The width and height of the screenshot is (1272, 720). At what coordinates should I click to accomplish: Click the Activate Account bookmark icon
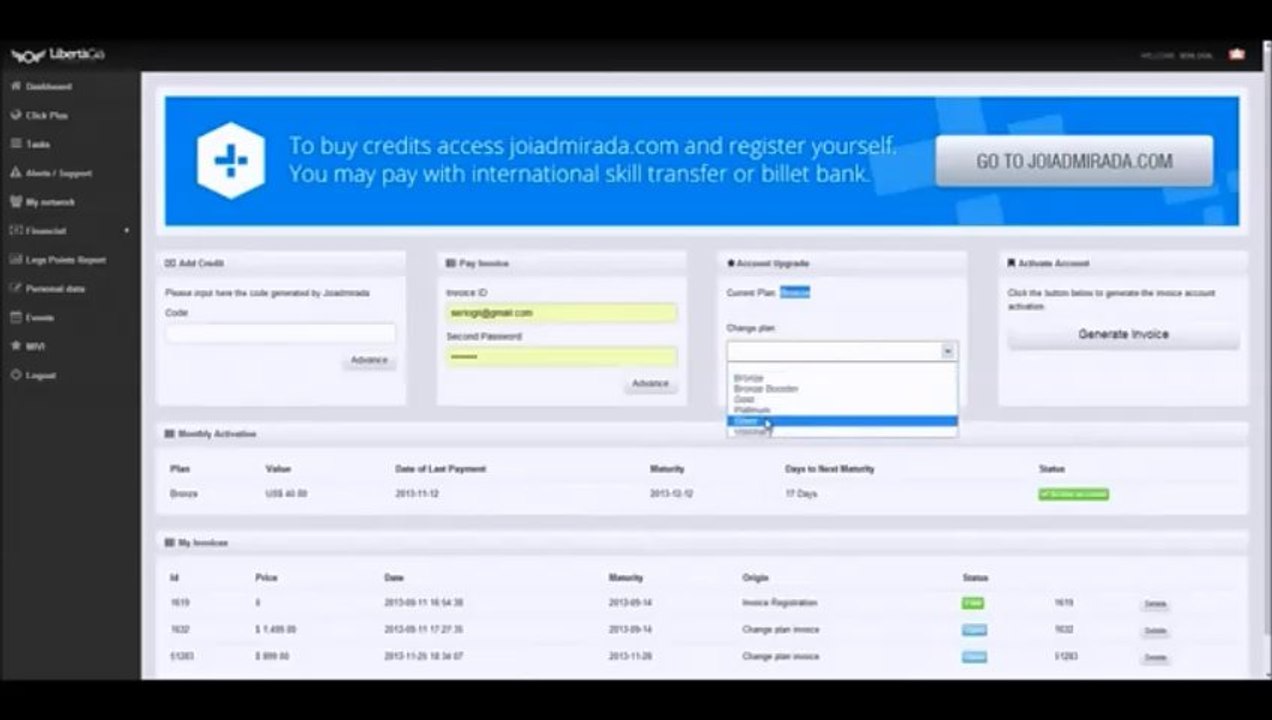coord(1012,263)
